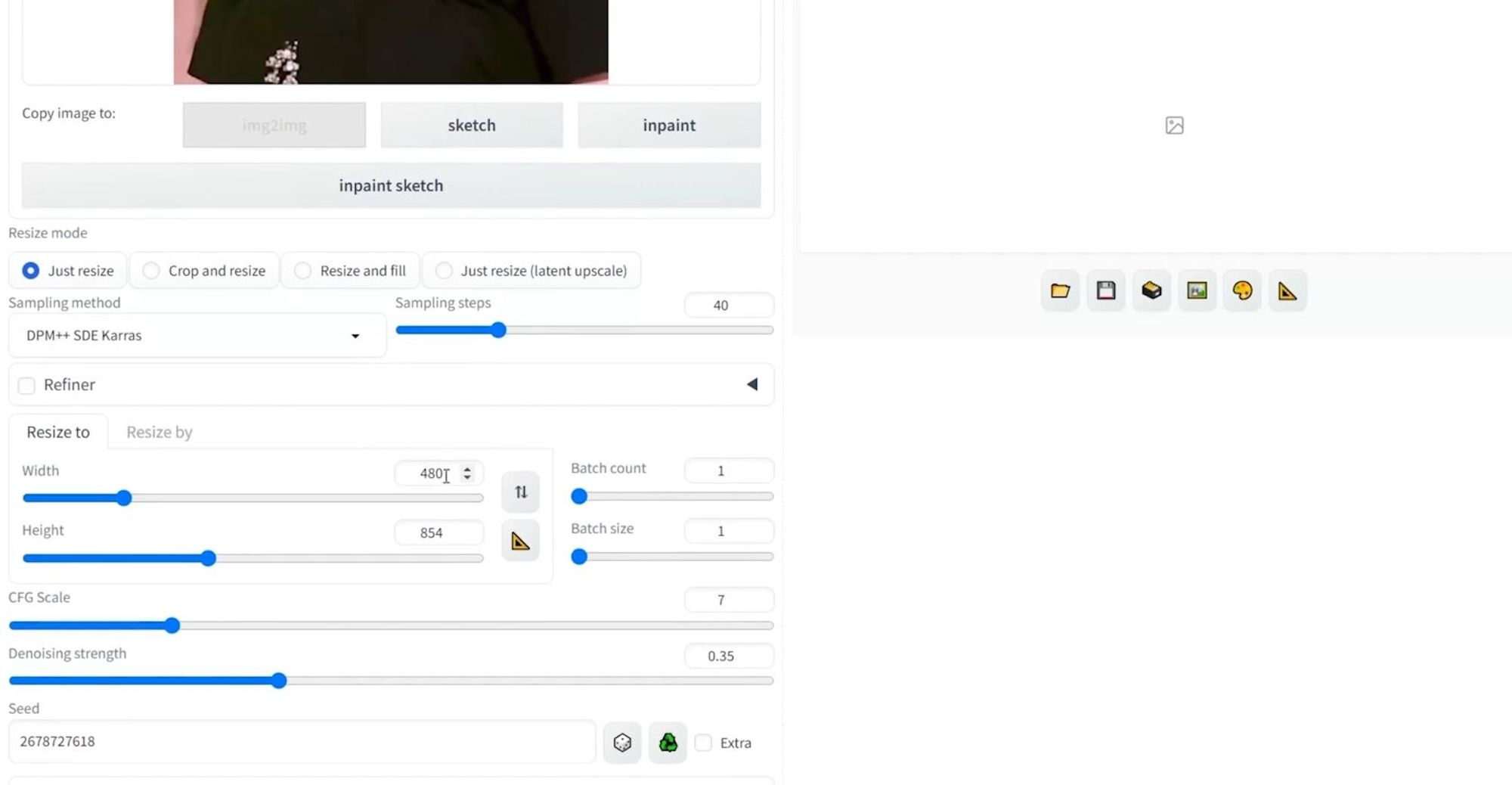Click the floppy disk save icon
1512x785 pixels.
click(1106, 290)
